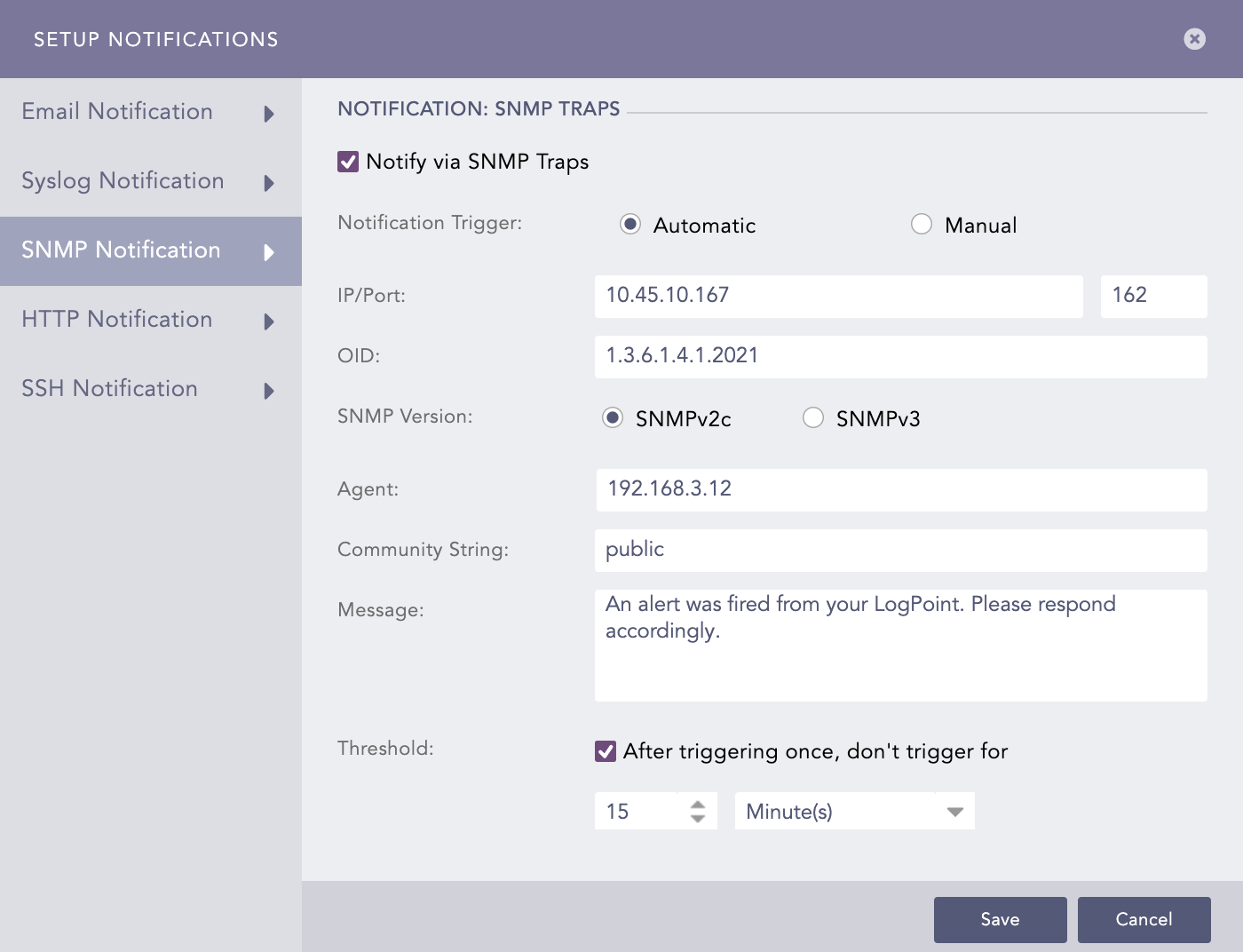
Task: Open the SSH Notification section
Action: (108, 389)
